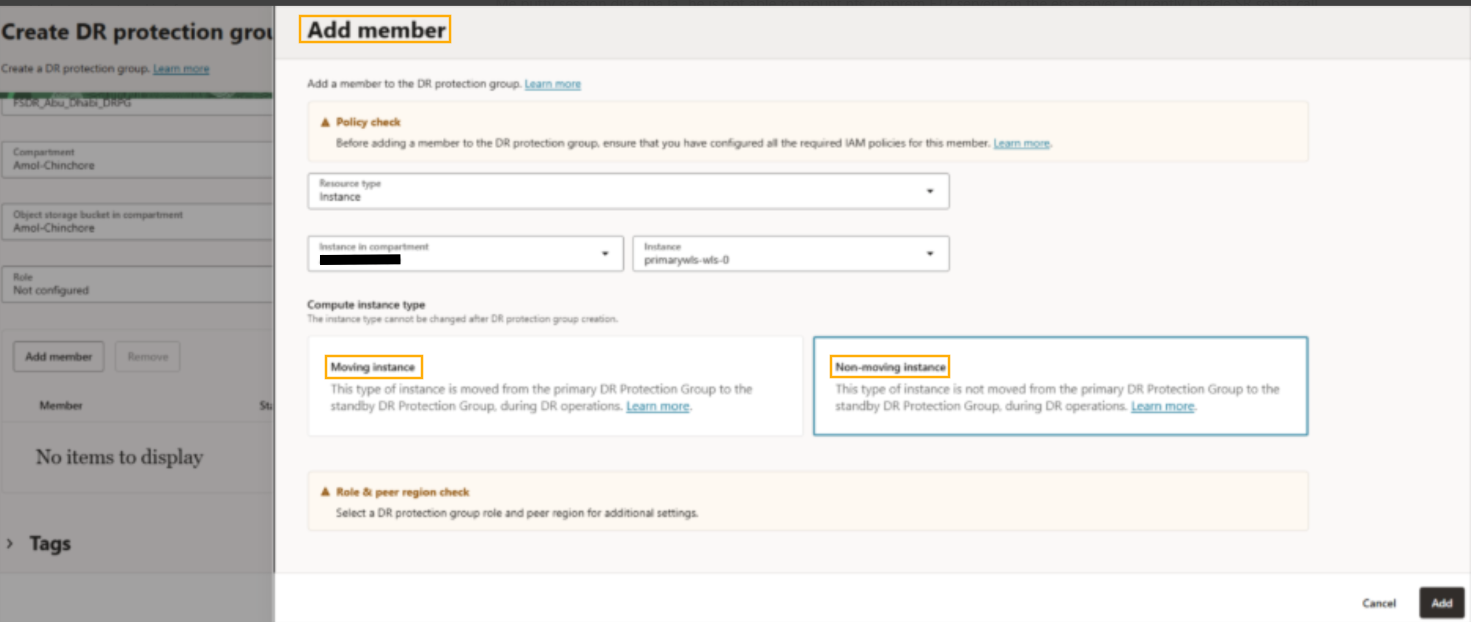The image size is (1471, 622).
Task: Click the Role & peer region check heading text
Action: pyautogui.click(x=402, y=492)
